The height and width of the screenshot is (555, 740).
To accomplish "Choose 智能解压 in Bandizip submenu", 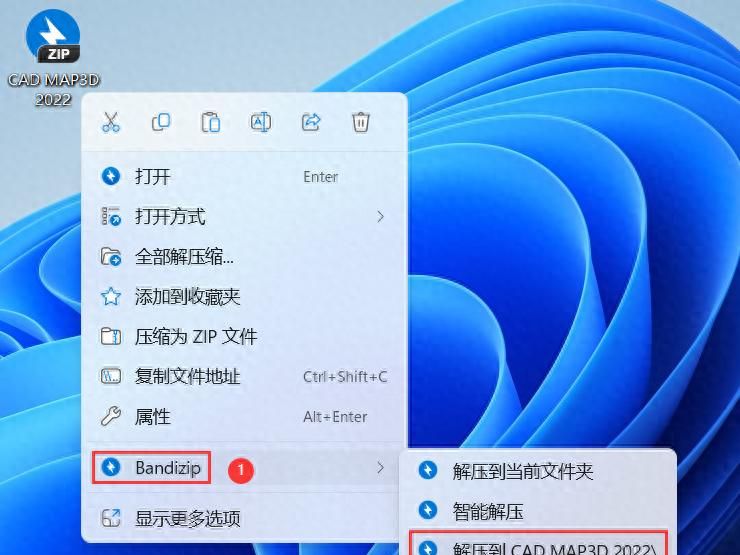I will 538,511.
